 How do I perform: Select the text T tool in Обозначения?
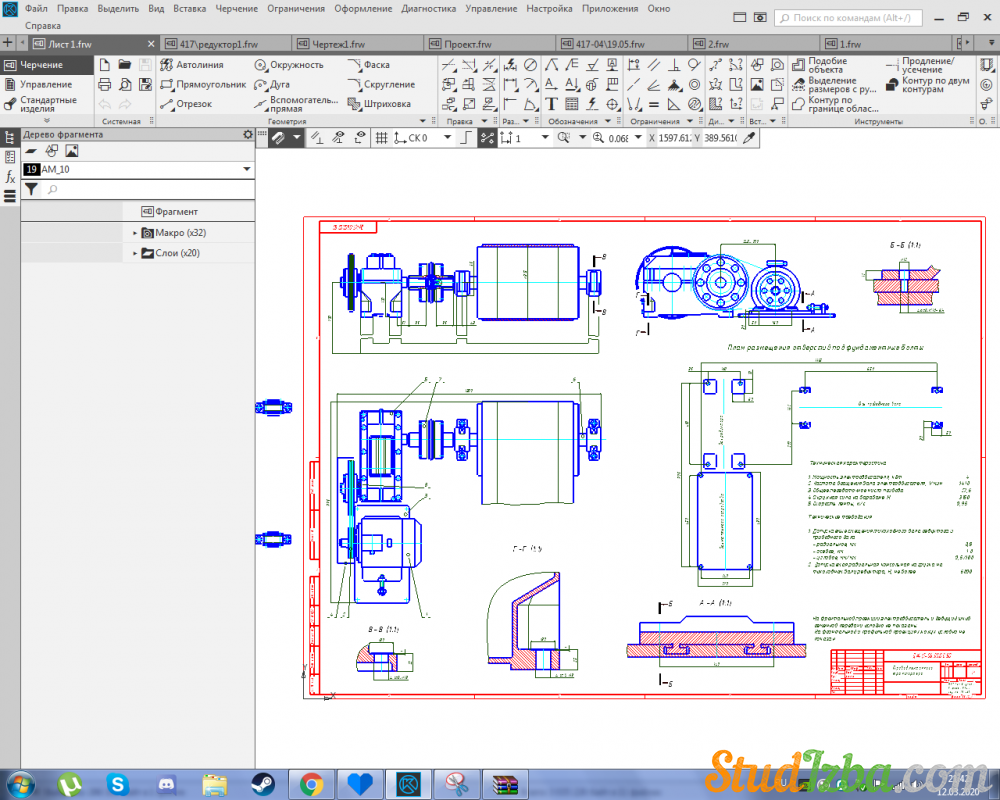coord(551,104)
